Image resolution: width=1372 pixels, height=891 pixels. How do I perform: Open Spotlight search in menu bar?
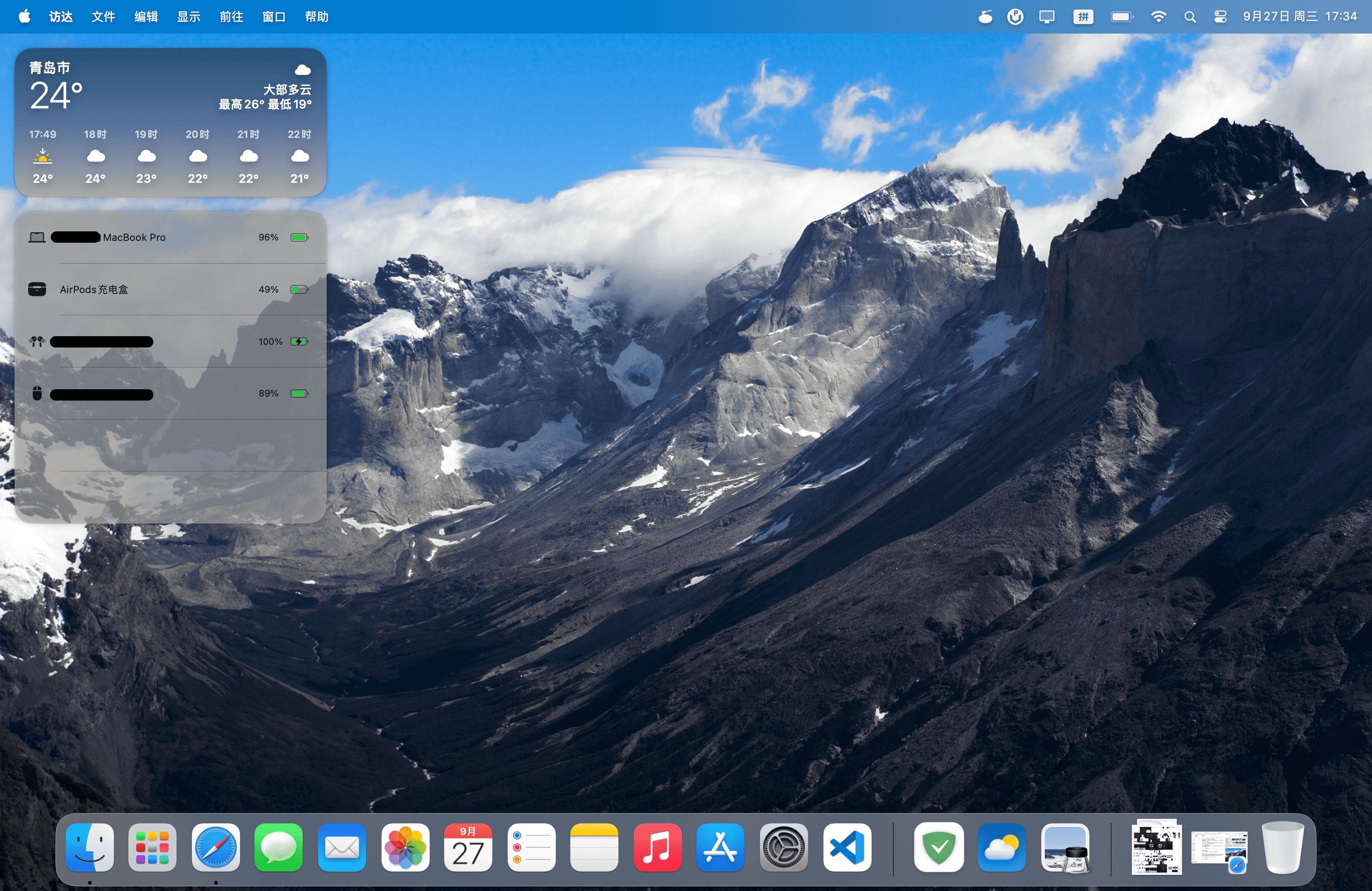[1190, 17]
